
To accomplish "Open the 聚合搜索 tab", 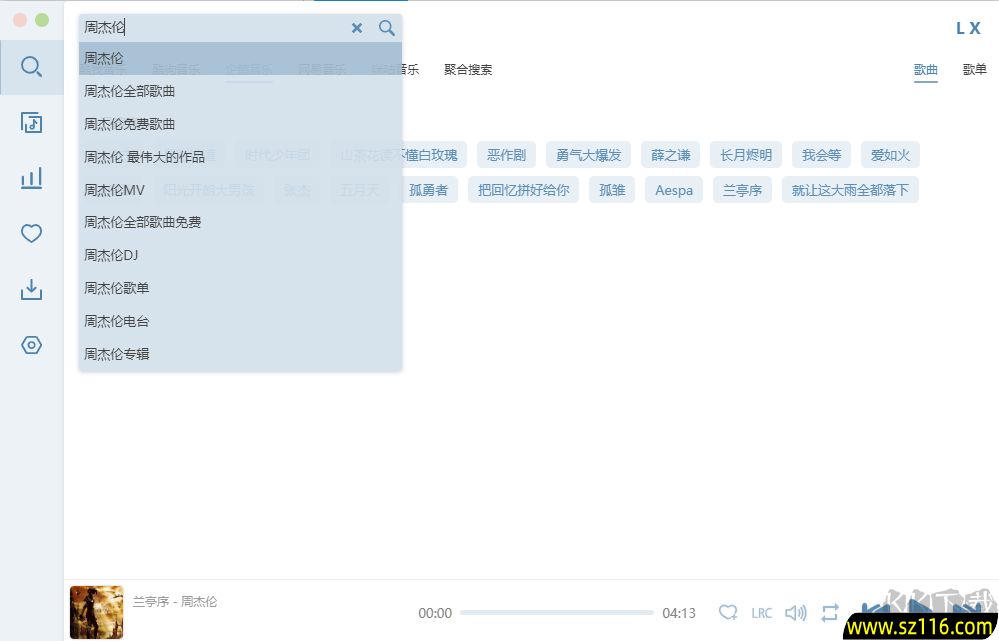I will tap(467, 69).
